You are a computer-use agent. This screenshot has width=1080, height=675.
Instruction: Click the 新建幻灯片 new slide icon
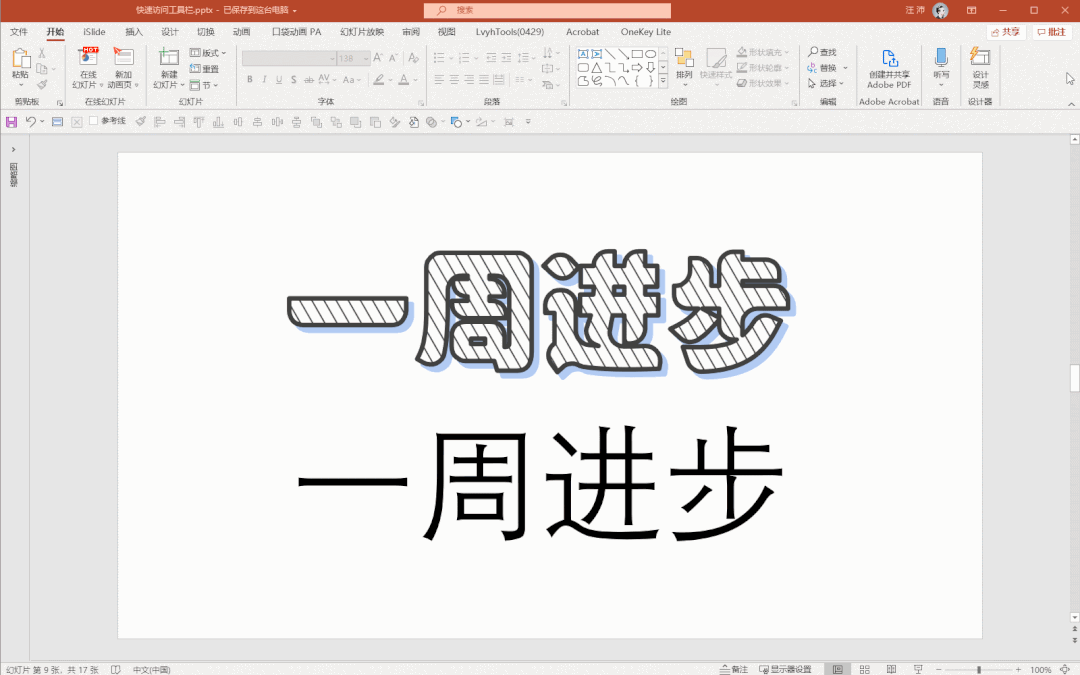(x=169, y=58)
